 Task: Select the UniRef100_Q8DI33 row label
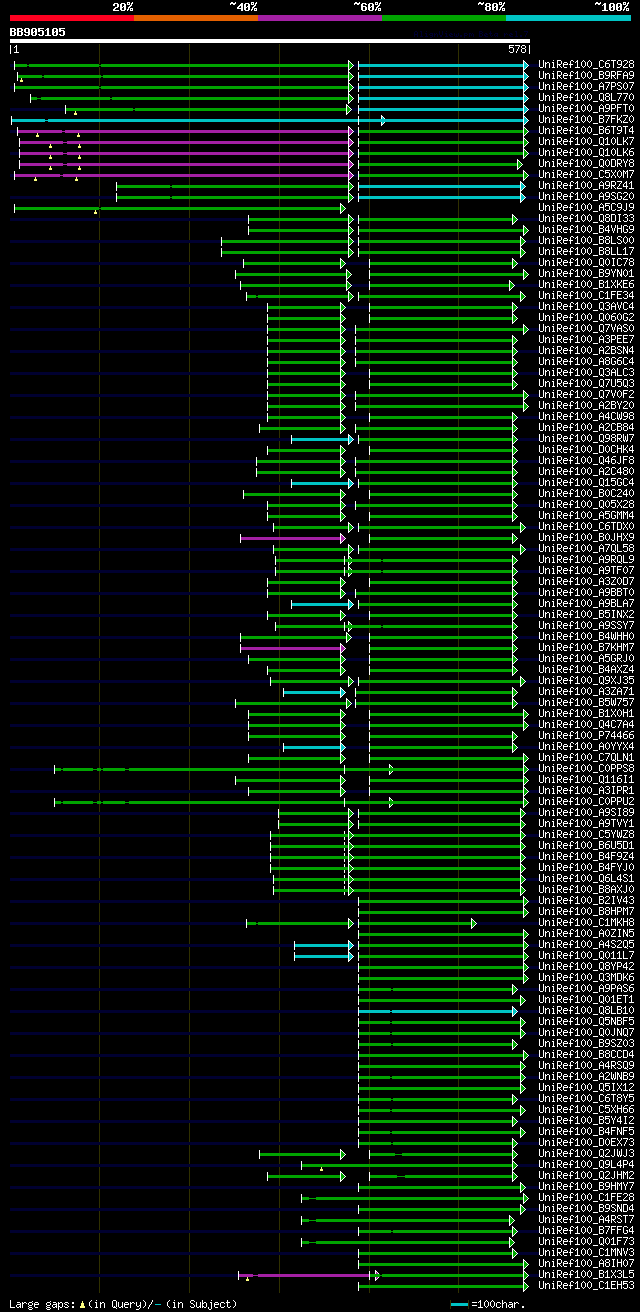point(586,218)
